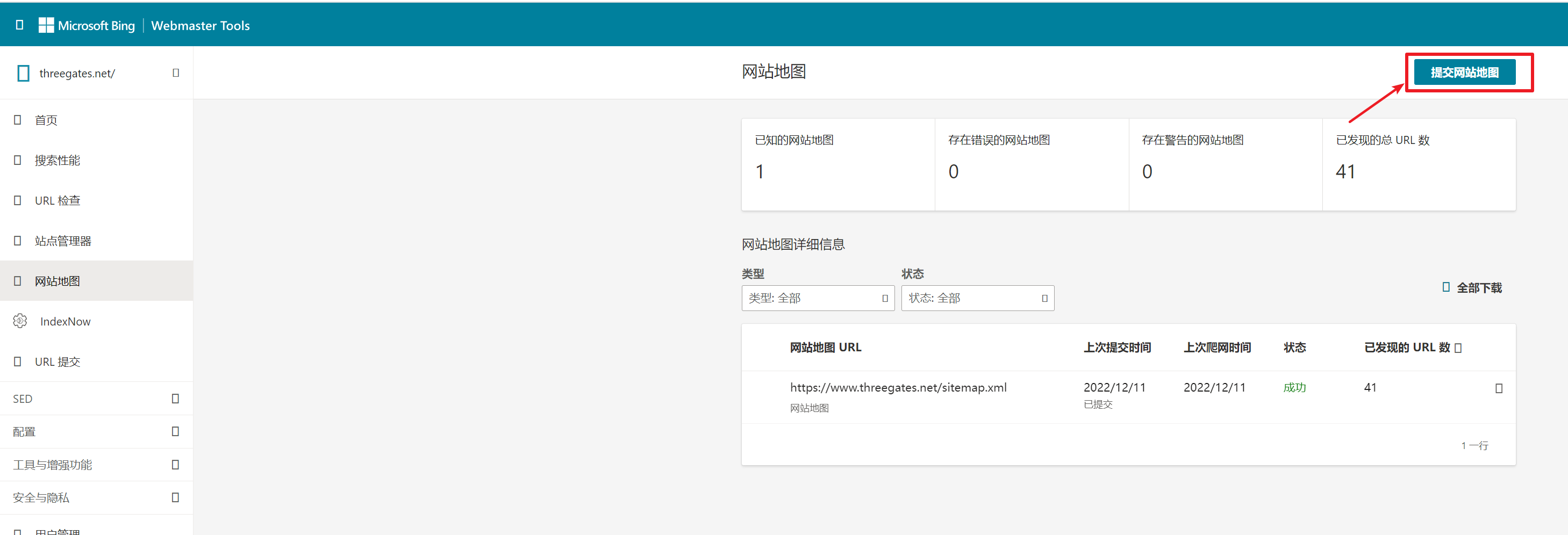Sort by 网站地图 URL column header
This screenshot has height=535, width=1568.
click(826, 347)
